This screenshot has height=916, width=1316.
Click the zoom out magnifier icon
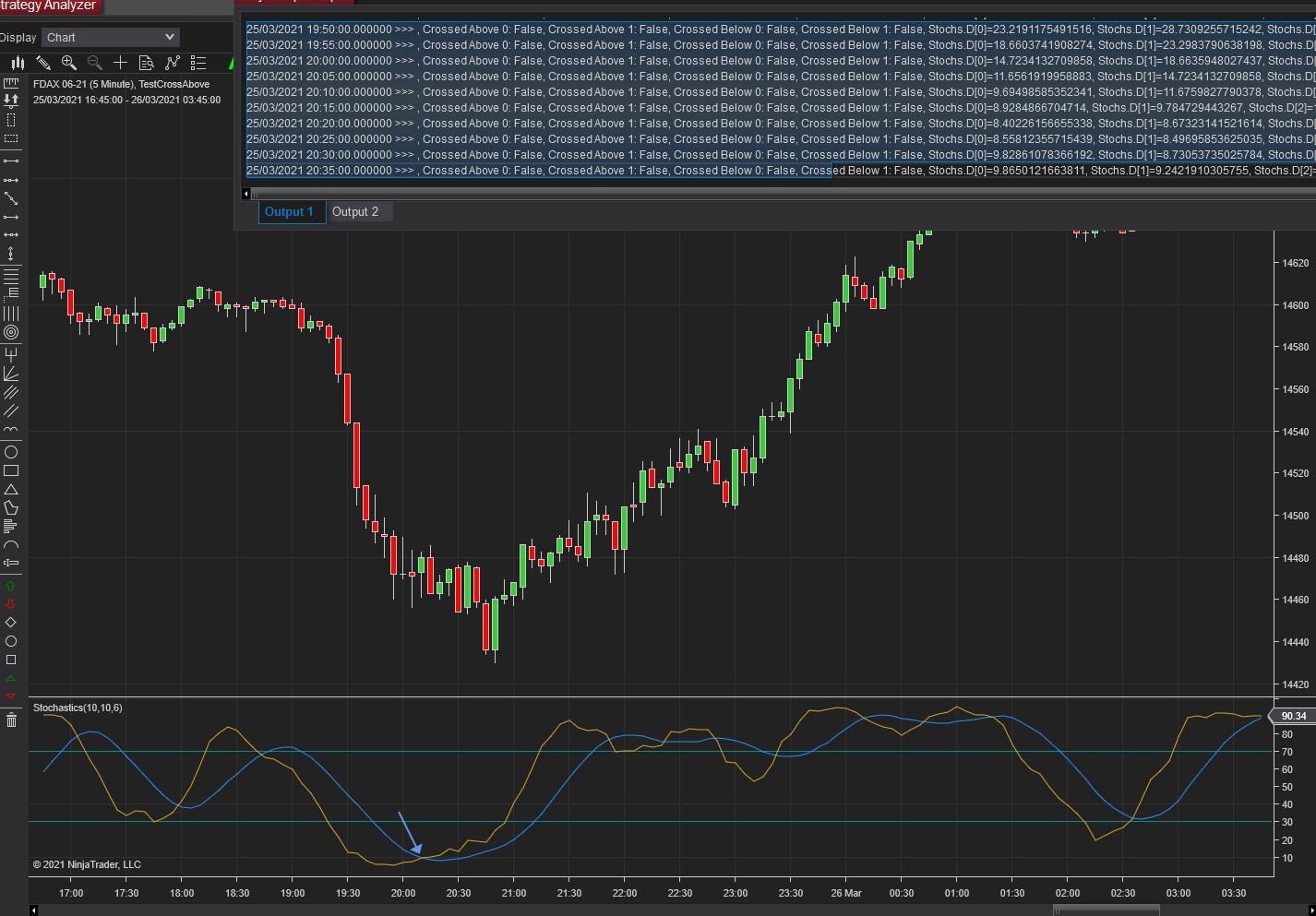94,63
